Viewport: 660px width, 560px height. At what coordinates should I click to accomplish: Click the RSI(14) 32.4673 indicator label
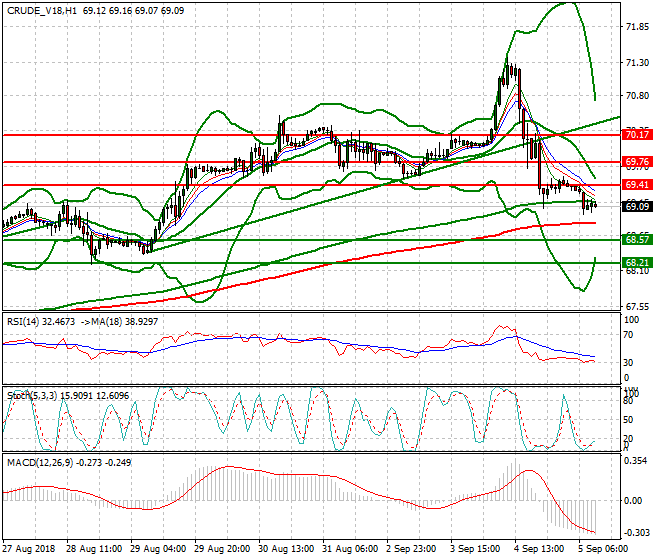tap(41, 322)
